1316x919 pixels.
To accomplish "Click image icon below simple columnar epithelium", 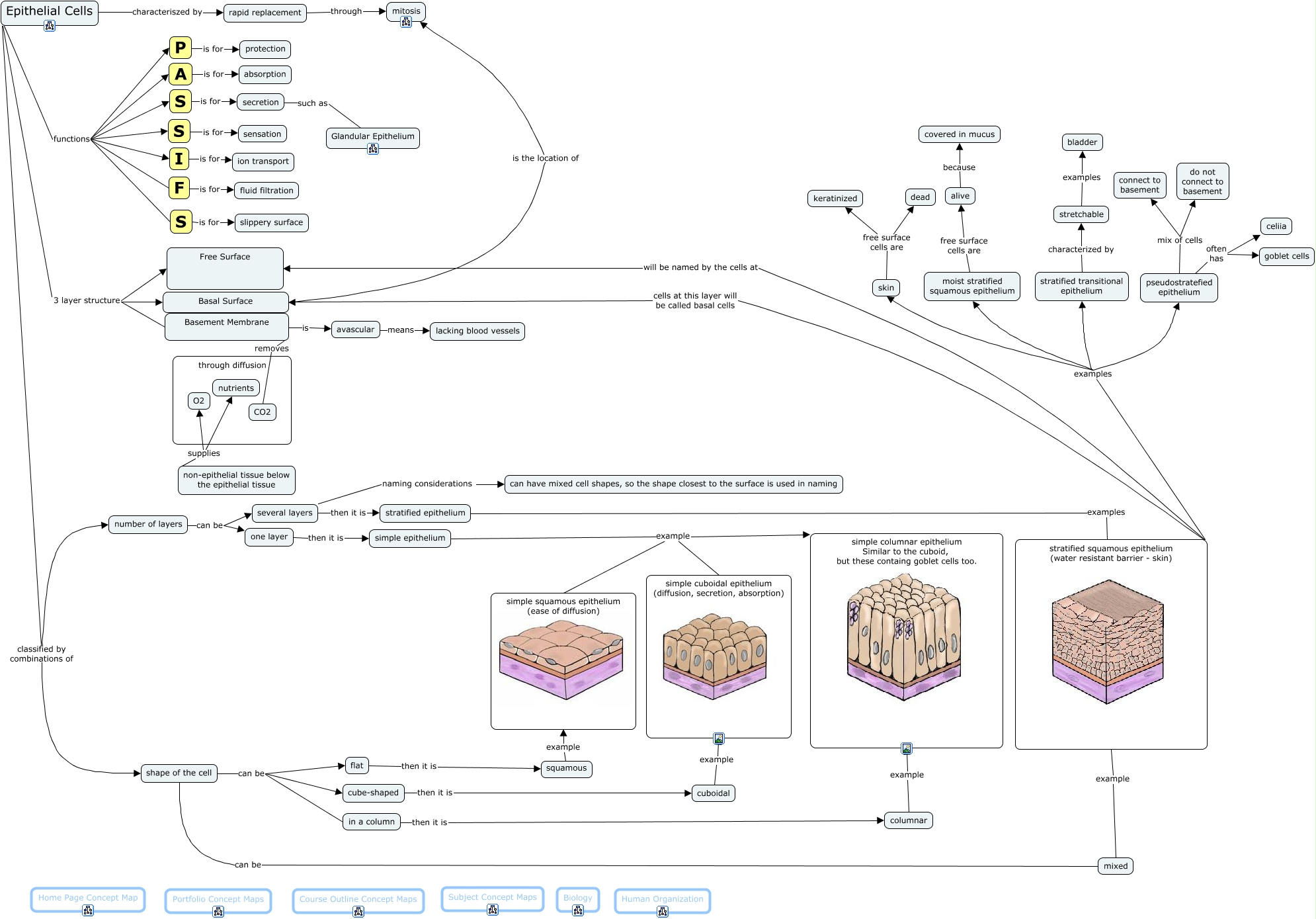I will [907, 748].
